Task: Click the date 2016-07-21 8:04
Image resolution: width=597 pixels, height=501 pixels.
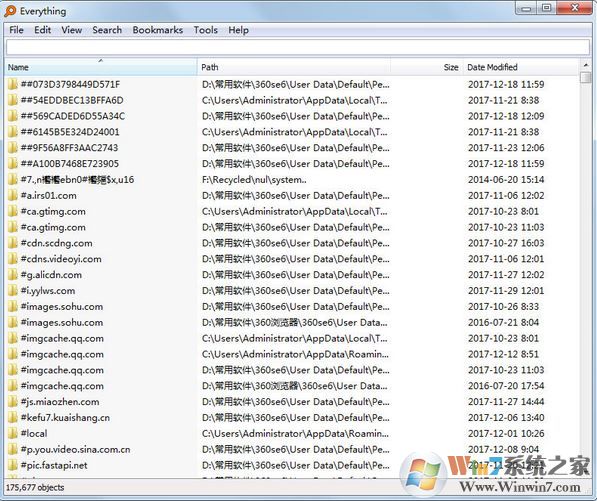Action: [503, 322]
